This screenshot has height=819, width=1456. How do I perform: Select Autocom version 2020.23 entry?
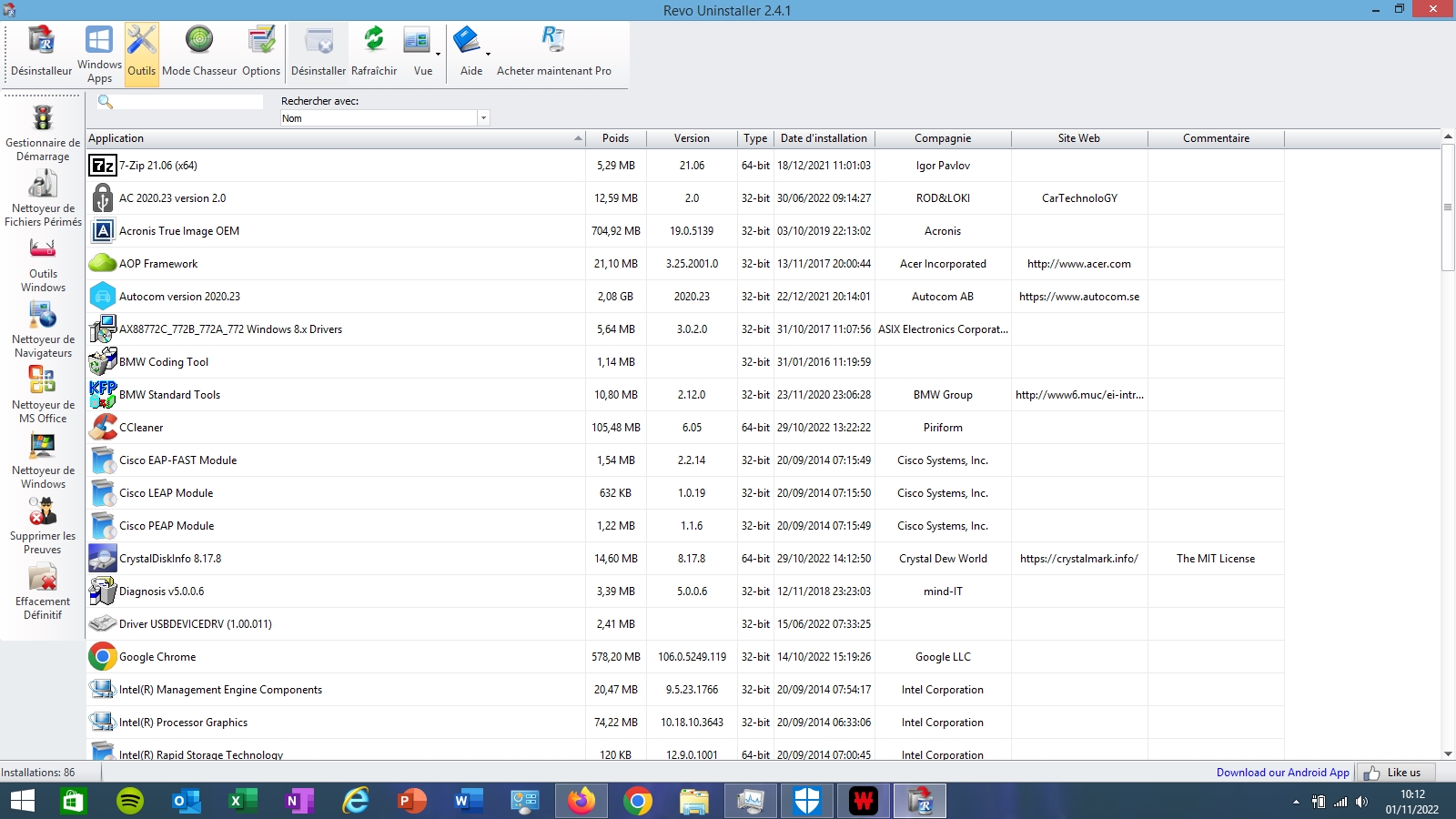coord(685,297)
